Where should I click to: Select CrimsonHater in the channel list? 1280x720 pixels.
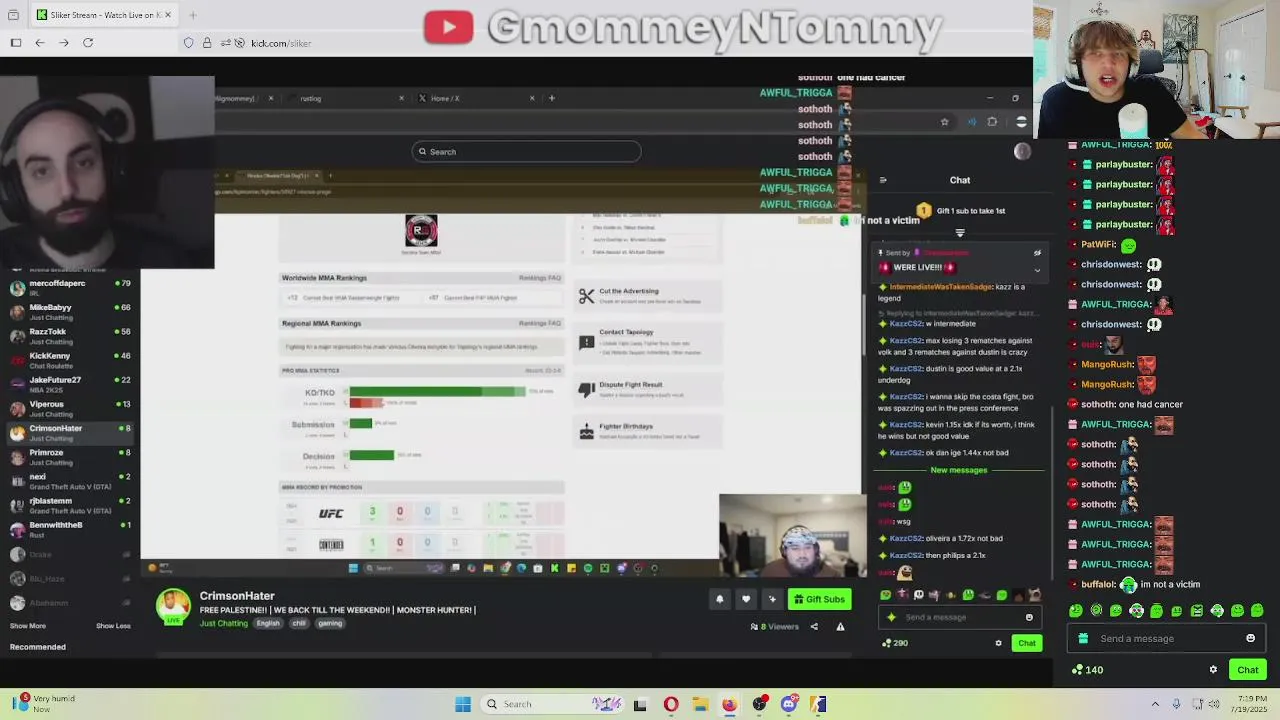(x=68, y=432)
